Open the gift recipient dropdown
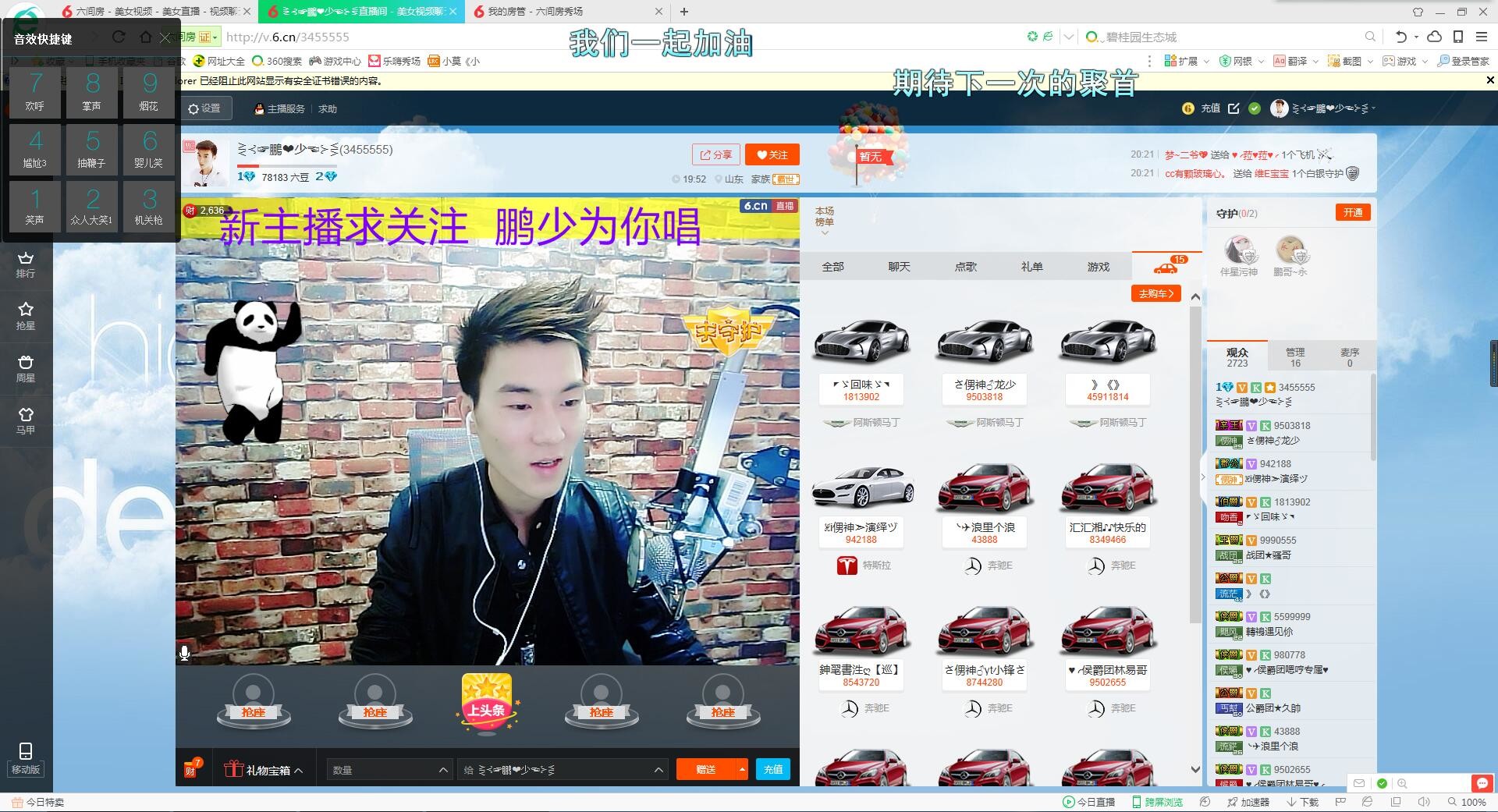This screenshot has height=812, width=1498. 563,770
